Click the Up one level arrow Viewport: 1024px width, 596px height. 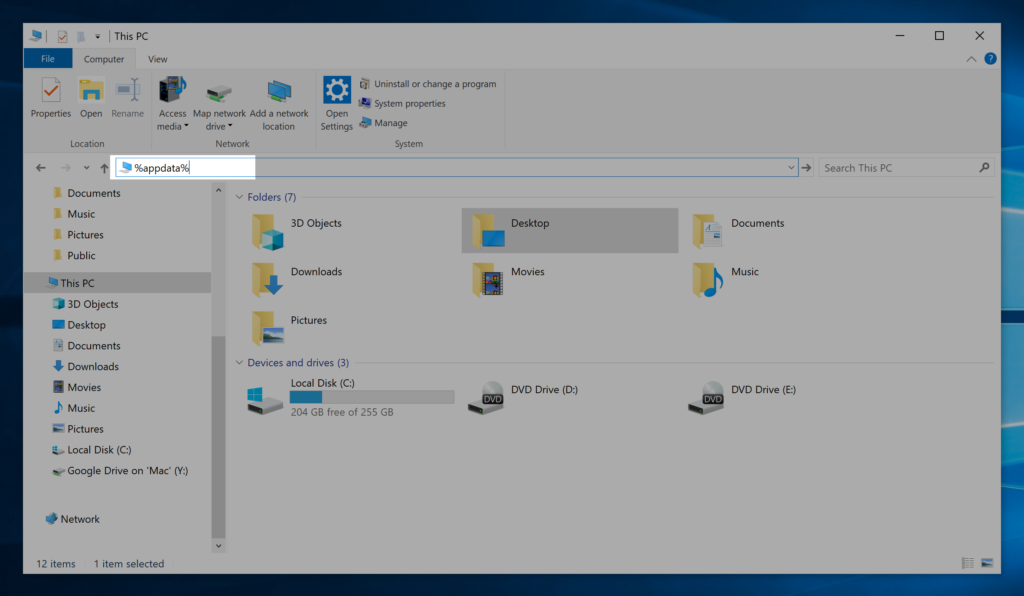point(104,168)
